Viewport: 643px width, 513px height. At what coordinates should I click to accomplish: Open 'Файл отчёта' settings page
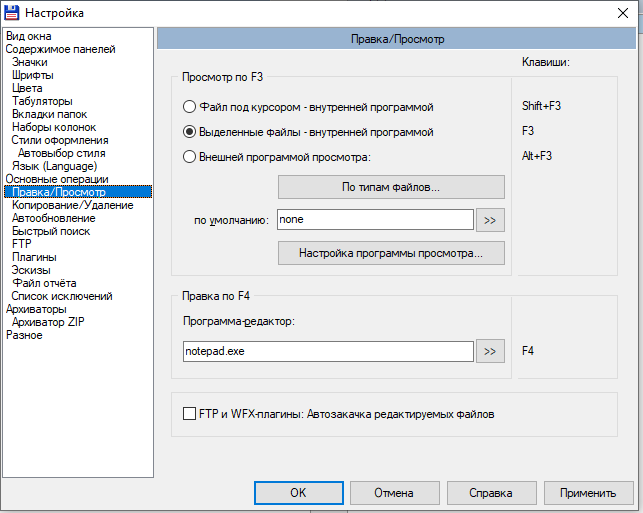[x=44, y=283]
